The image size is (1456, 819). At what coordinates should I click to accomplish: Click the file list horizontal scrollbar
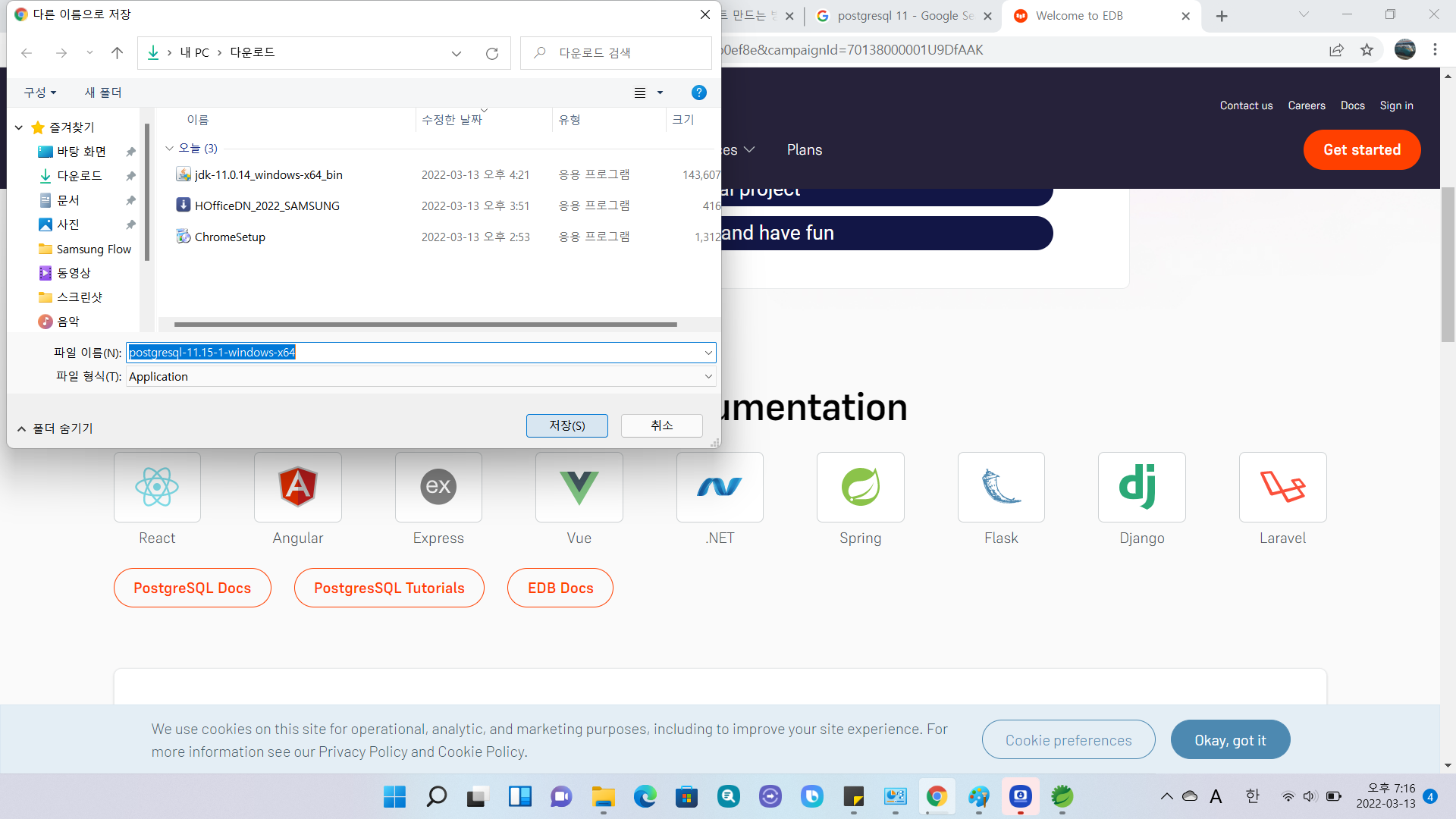[425, 325]
